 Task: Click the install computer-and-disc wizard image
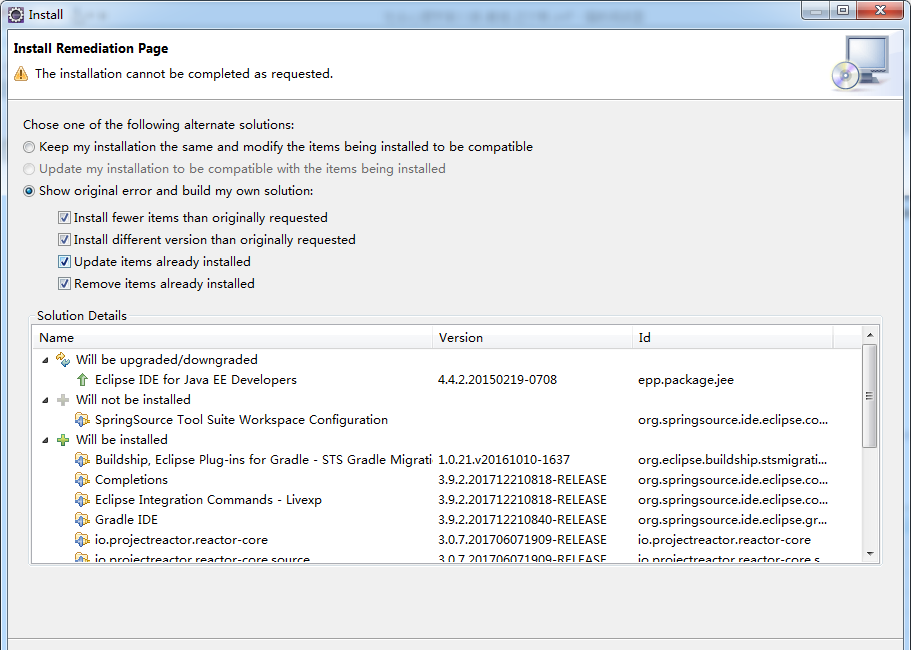point(860,63)
